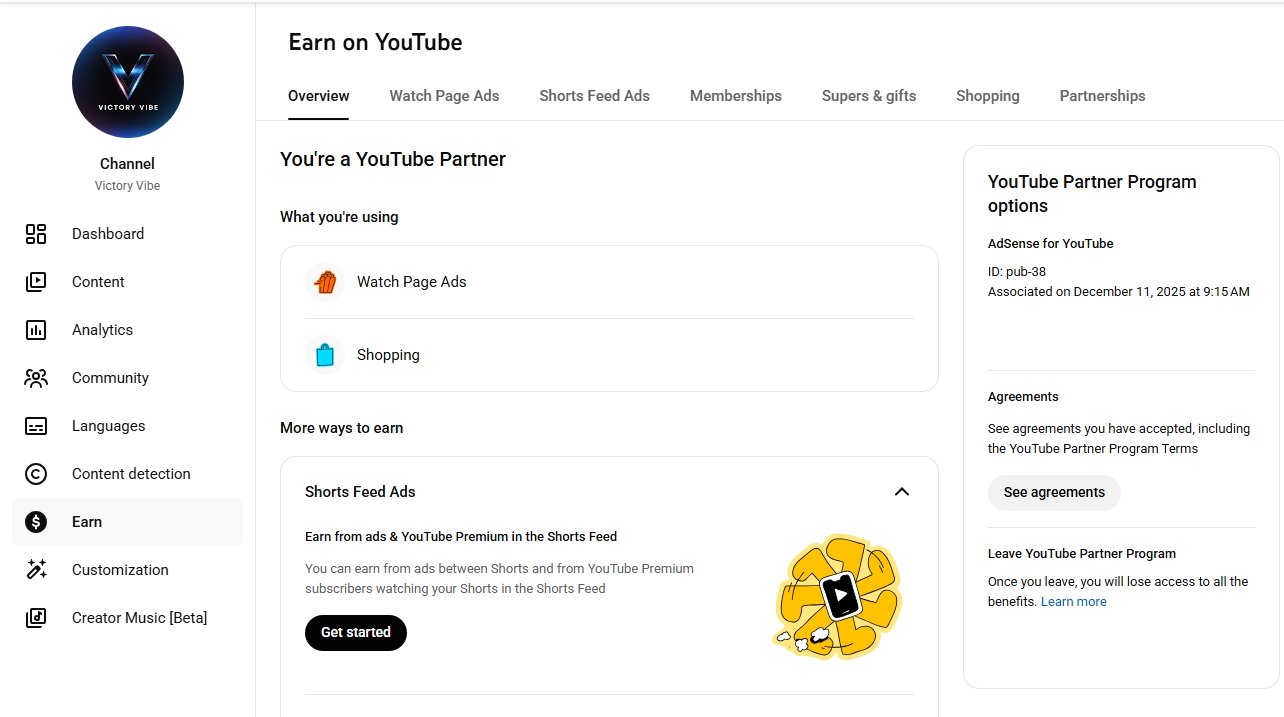The image size is (1284, 717).
Task: Open the Memberships tab
Action: point(735,96)
